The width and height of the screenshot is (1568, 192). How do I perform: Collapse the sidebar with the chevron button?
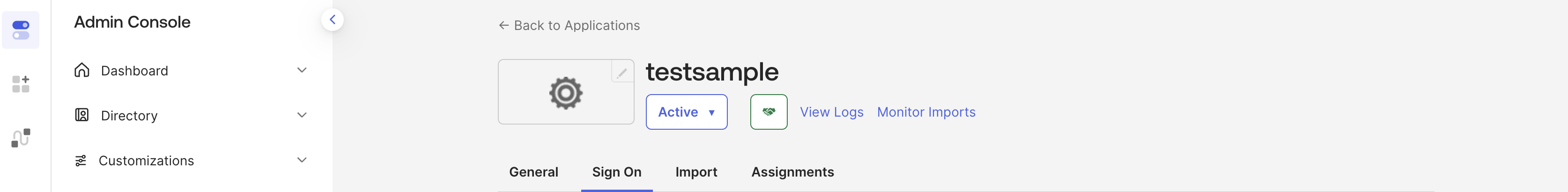(333, 20)
